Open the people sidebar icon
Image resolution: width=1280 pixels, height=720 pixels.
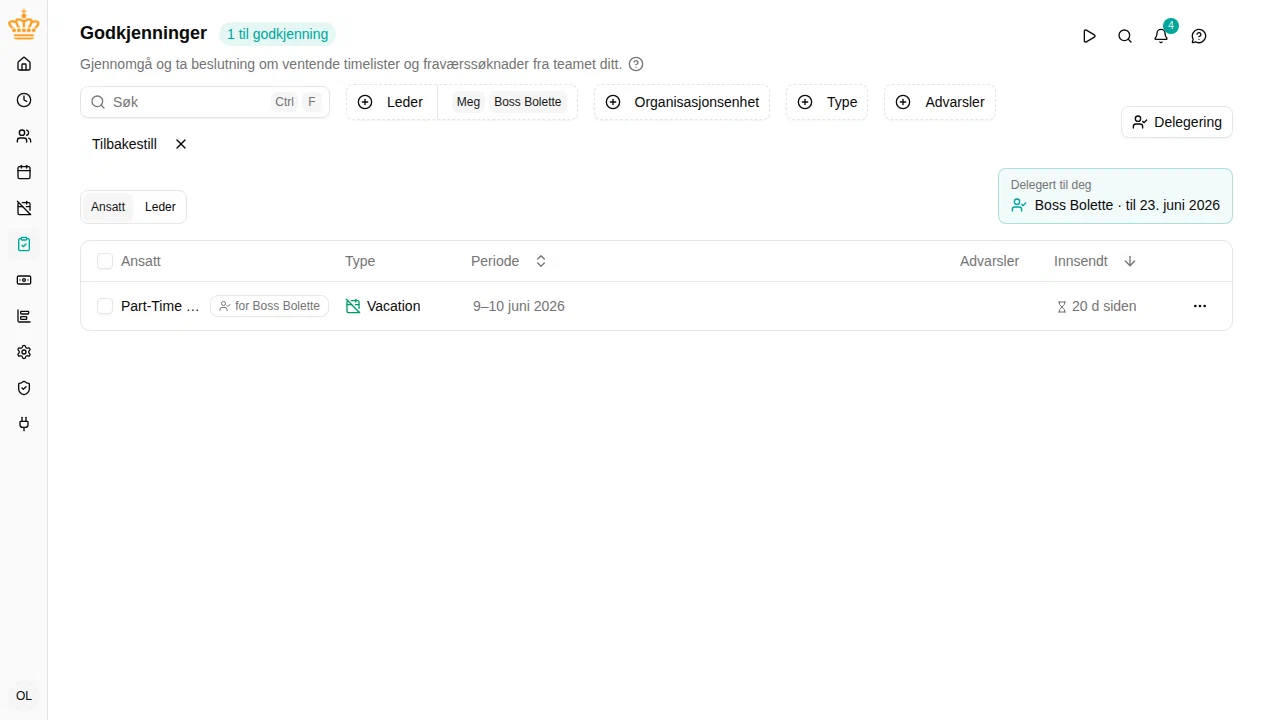(x=24, y=136)
